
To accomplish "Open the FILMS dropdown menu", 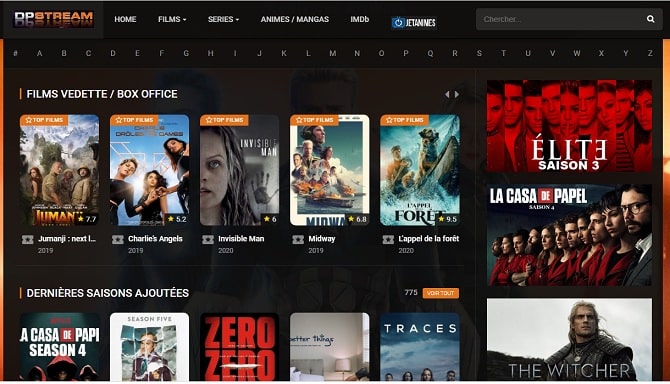I will [x=172, y=19].
